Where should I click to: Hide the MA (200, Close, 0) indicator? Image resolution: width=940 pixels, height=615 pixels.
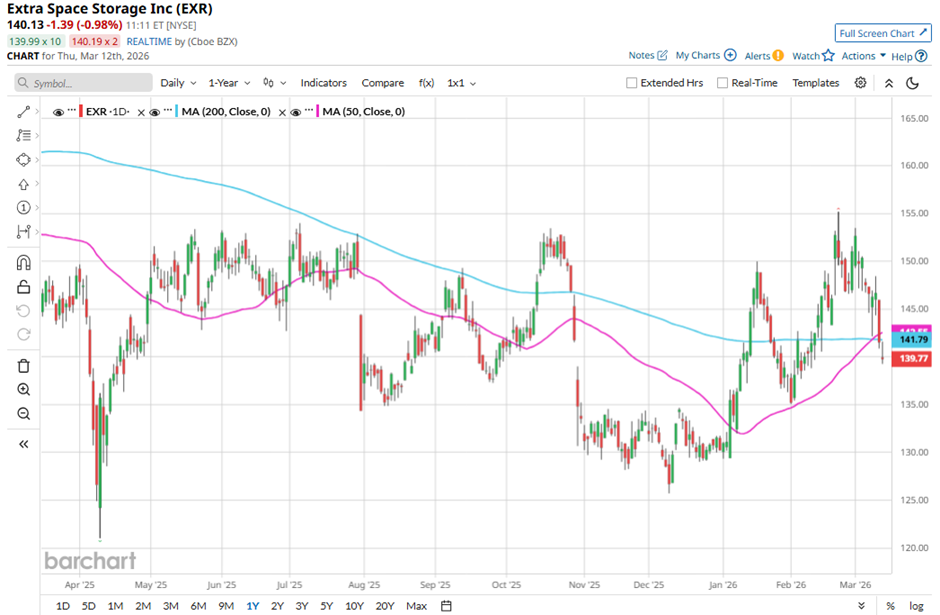tap(154, 112)
